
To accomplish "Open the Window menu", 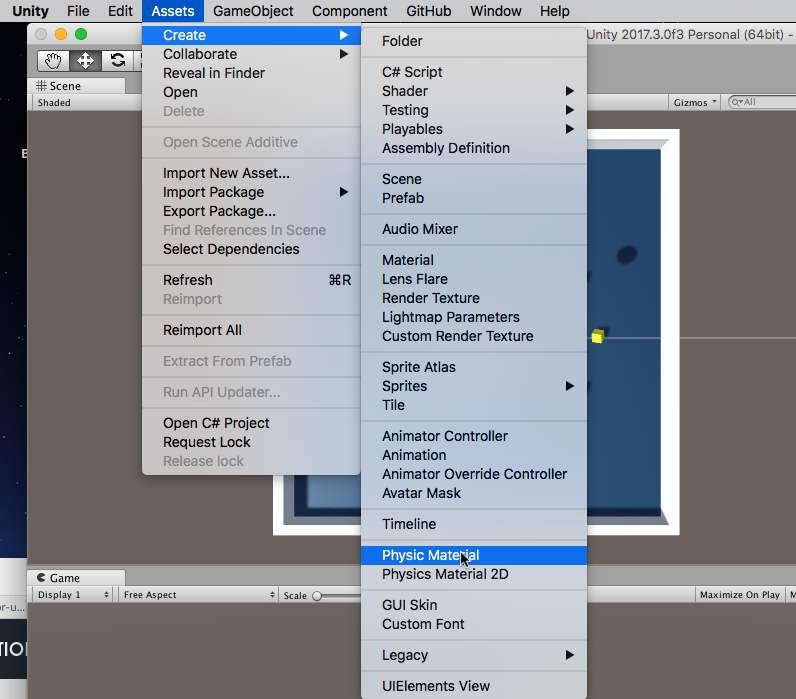I will pos(495,11).
